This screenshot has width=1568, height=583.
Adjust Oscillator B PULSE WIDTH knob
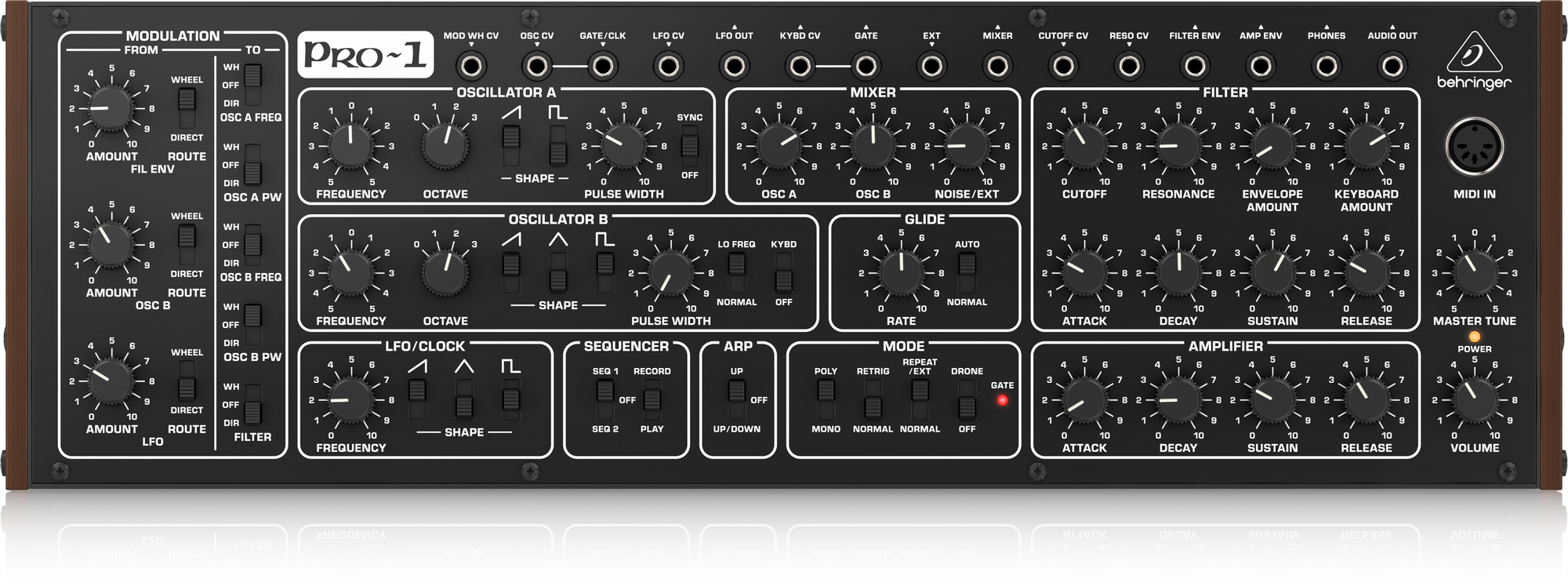point(671,272)
